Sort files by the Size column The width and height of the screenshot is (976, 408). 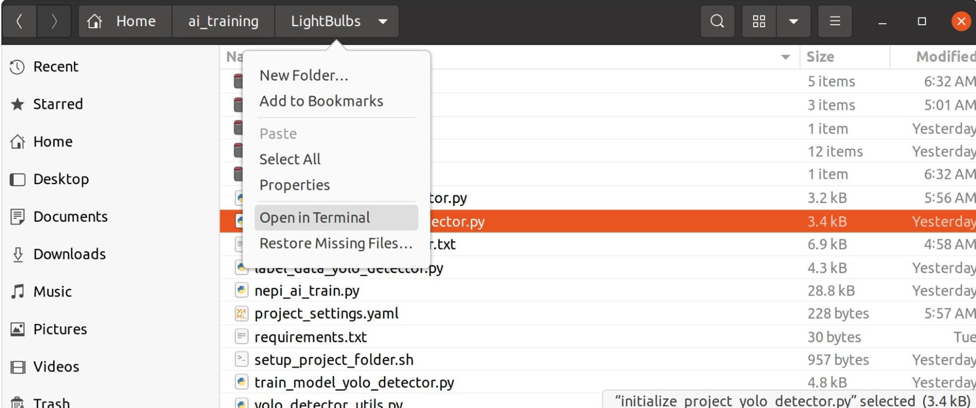pos(821,57)
